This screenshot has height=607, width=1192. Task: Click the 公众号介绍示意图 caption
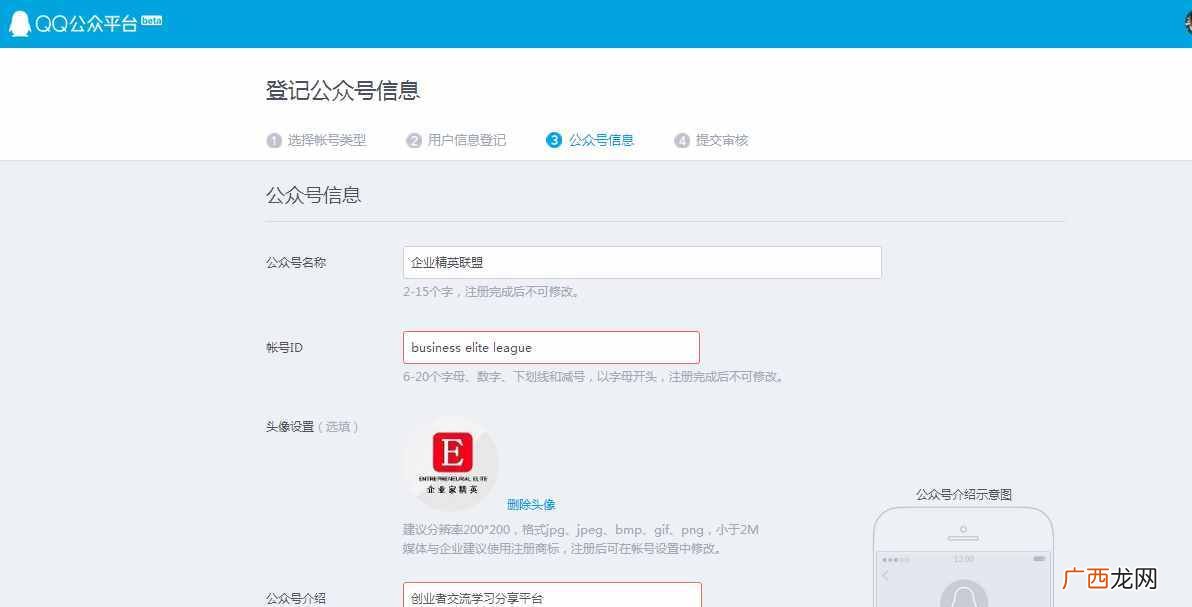pyautogui.click(x=964, y=494)
